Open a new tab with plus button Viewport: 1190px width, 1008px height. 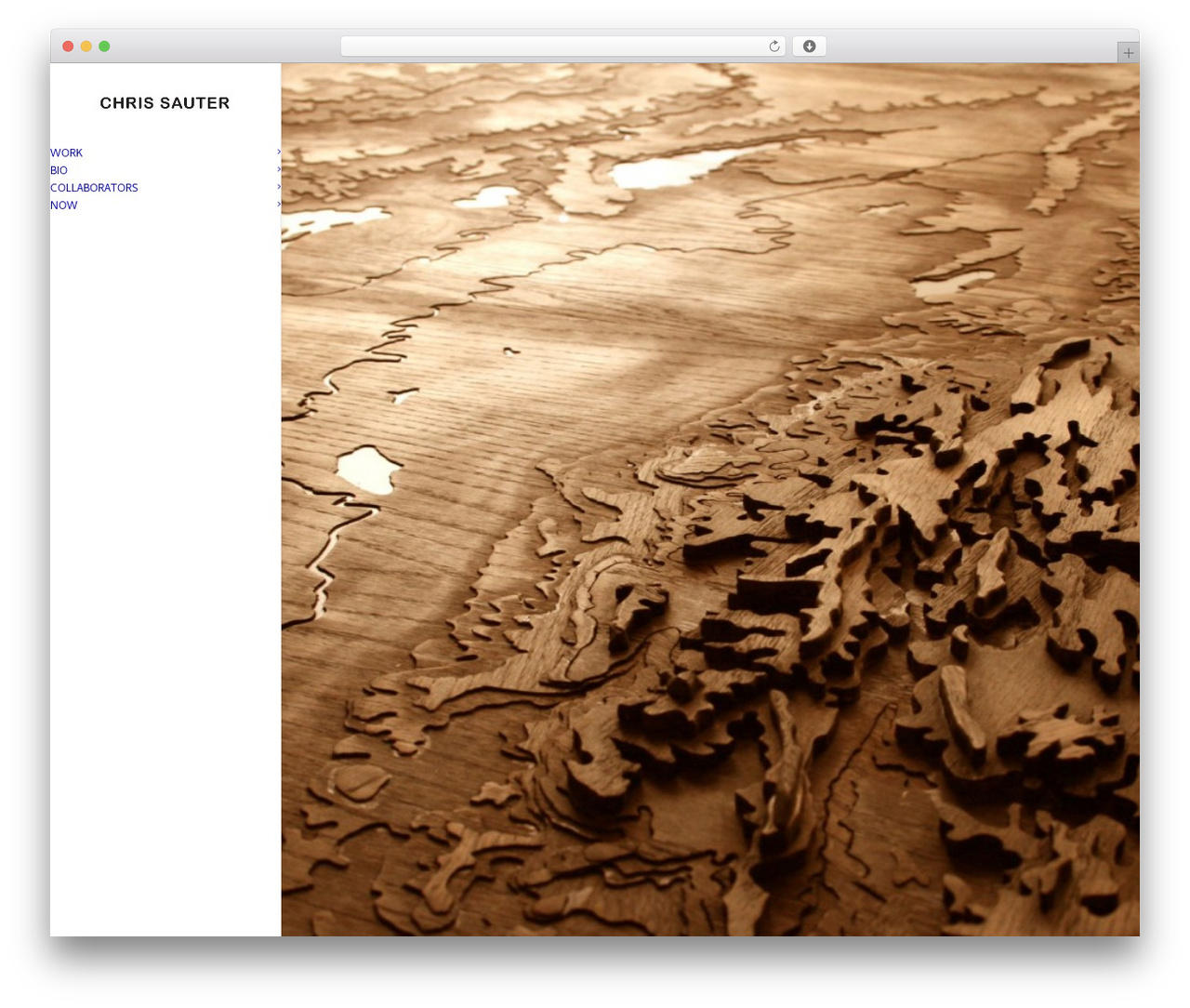tap(1128, 53)
